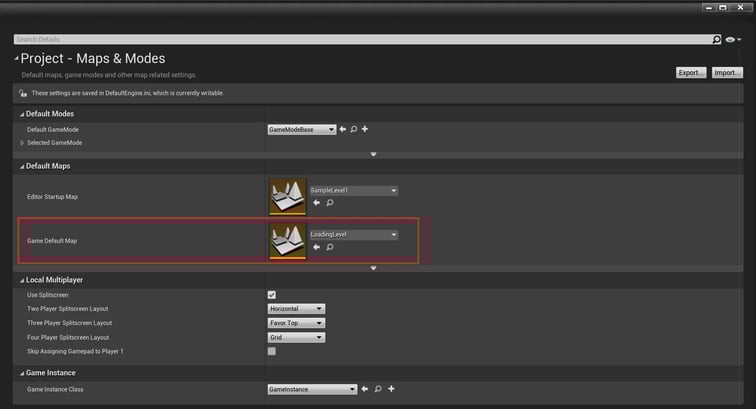Open Two Player Splitscreen Layout dropdown

click(x=296, y=309)
